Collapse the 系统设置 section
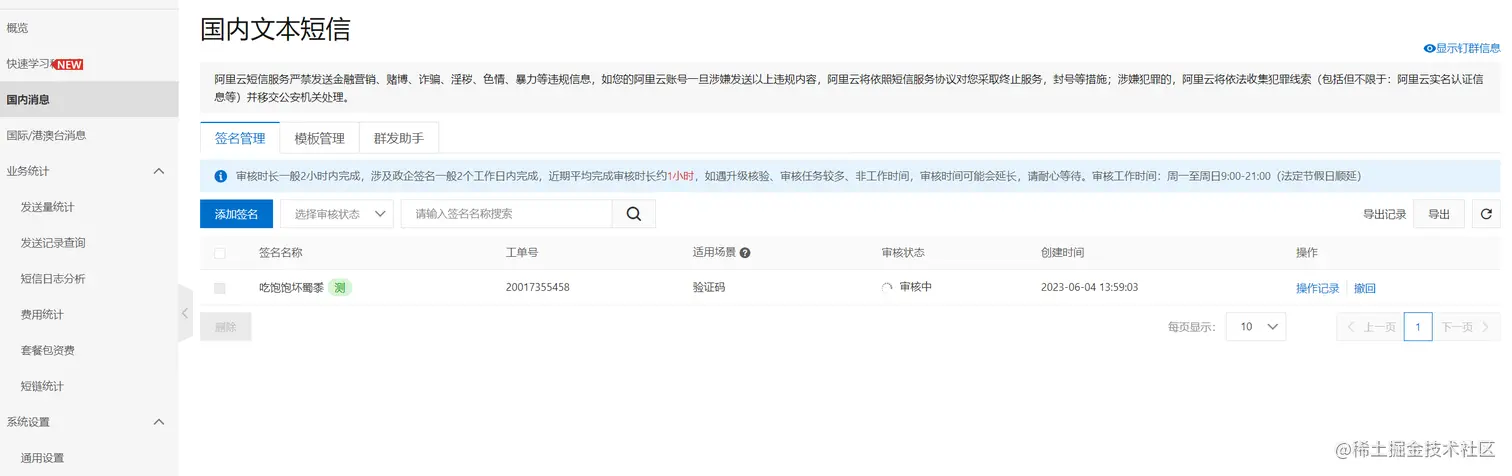Screen dimensions: 1512x476 pyautogui.click(x=158, y=422)
